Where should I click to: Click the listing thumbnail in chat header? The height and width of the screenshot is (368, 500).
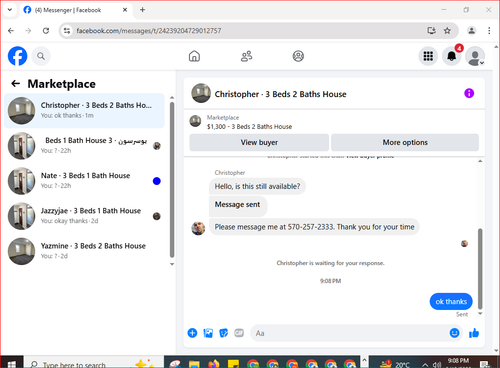[201, 93]
